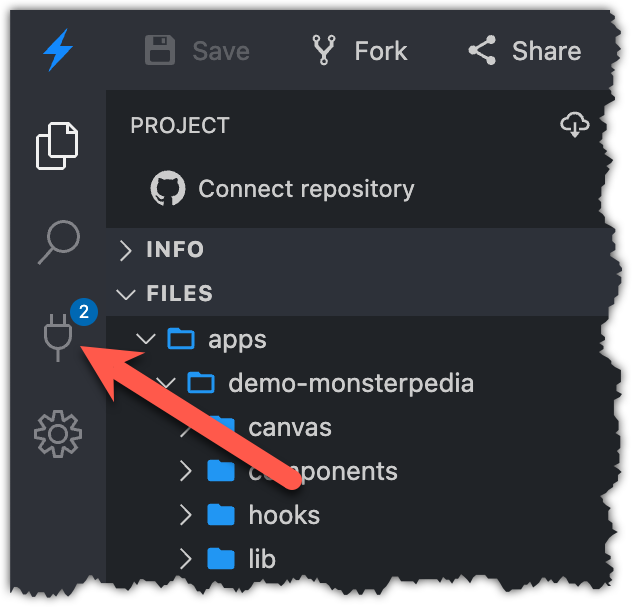Open the Search magnifier icon
Screen dimensions: 632x608
pyautogui.click(x=57, y=241)
